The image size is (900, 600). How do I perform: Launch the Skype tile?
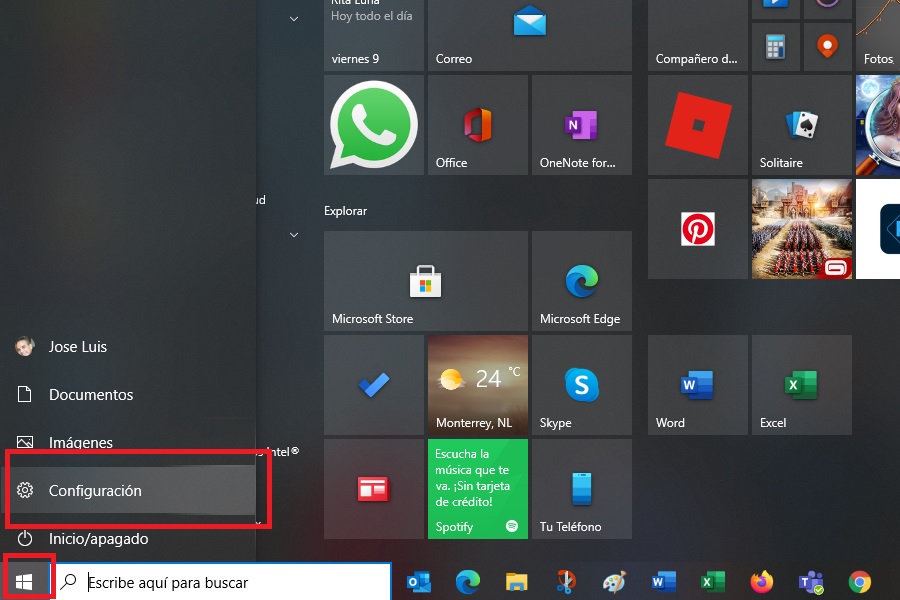(x=581, y=385)
